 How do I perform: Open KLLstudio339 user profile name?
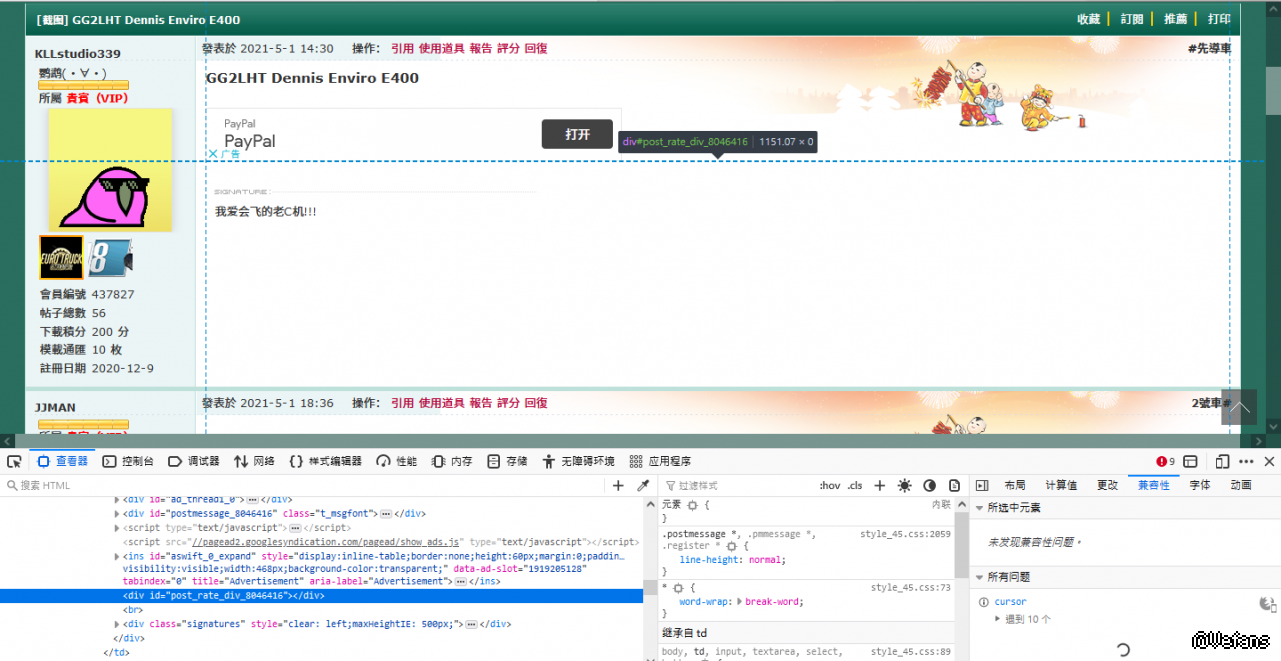pos(78,54)
